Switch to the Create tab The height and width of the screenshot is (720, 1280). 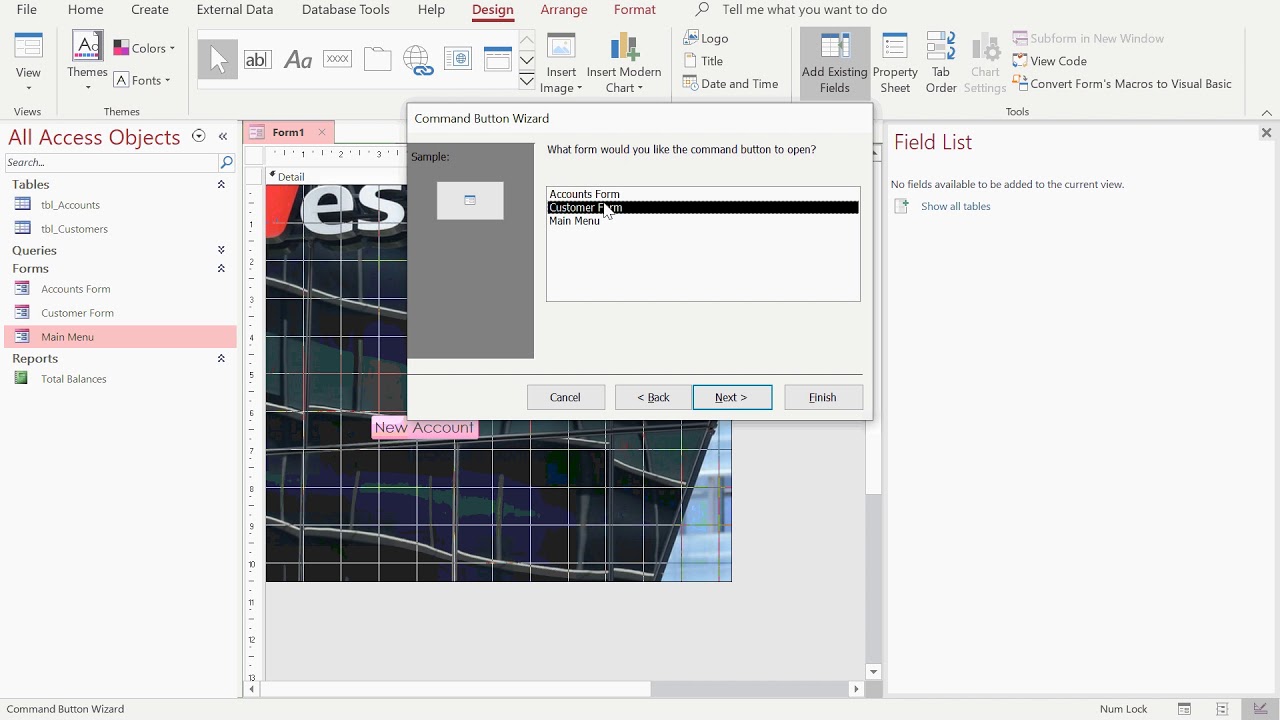click(x=150, y=10)
